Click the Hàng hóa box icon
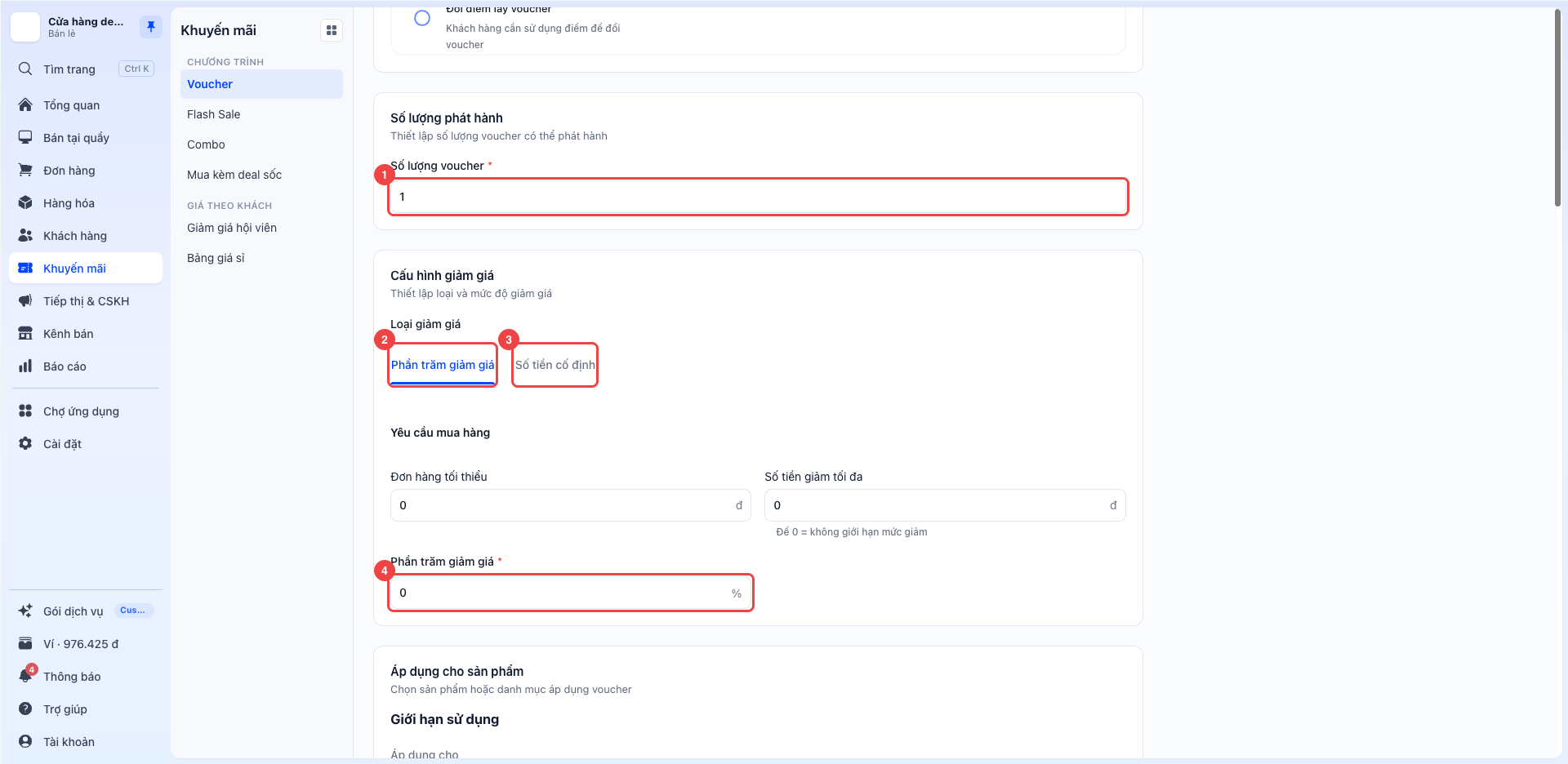The width and height of the screenshot is (1568, 764). 25,202
